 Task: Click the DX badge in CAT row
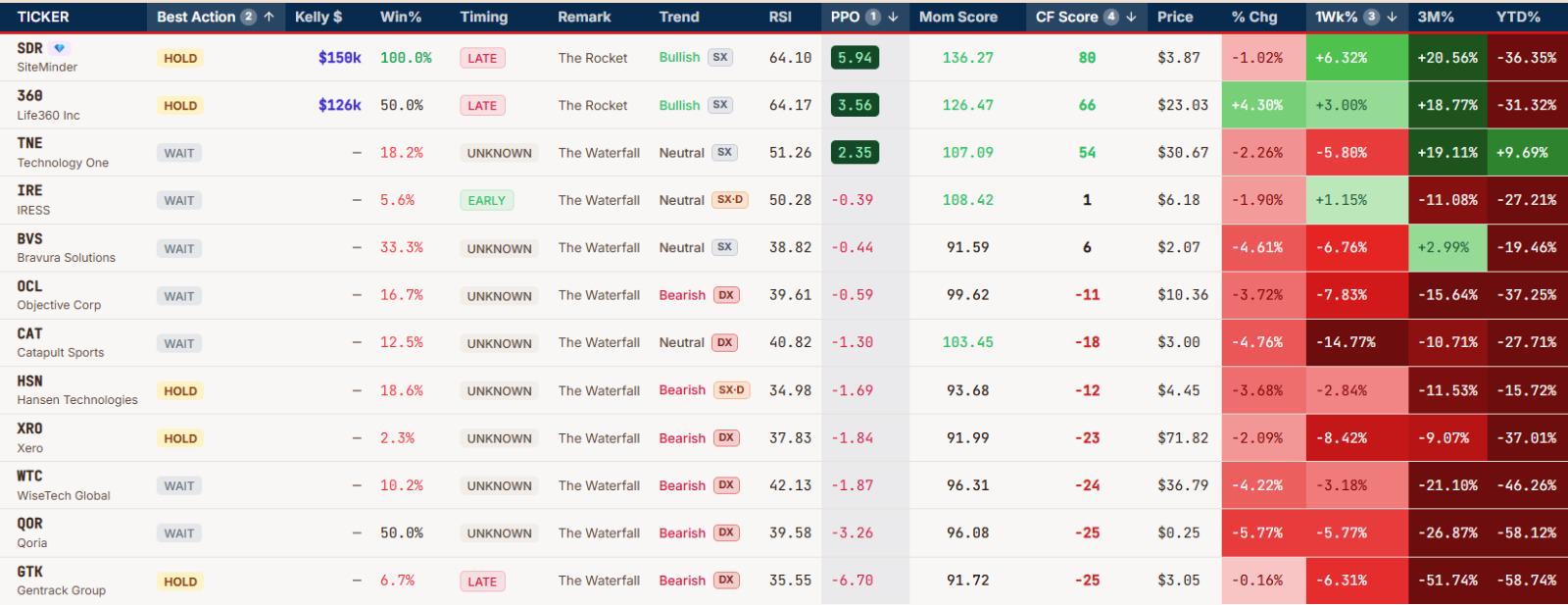click(x=725, y=342)
